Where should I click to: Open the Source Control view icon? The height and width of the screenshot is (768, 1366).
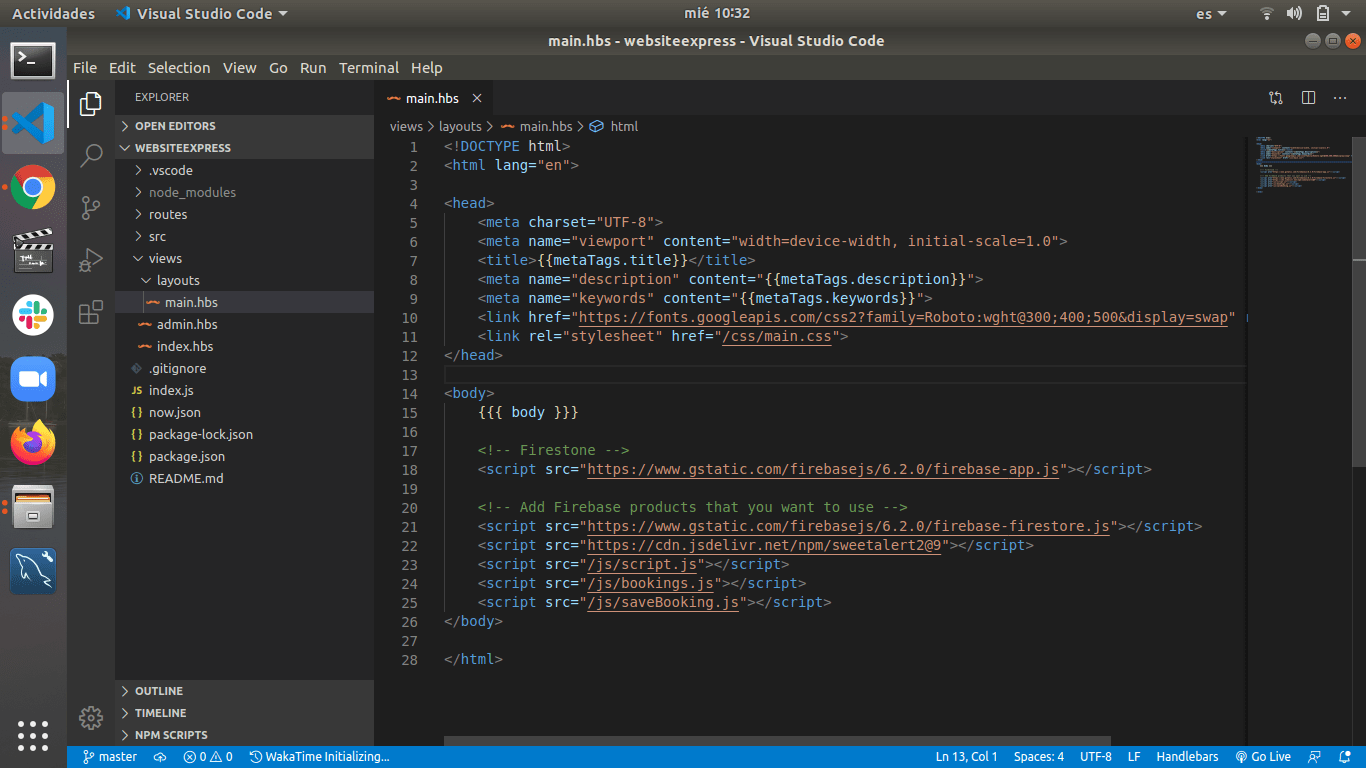(91, 207)
